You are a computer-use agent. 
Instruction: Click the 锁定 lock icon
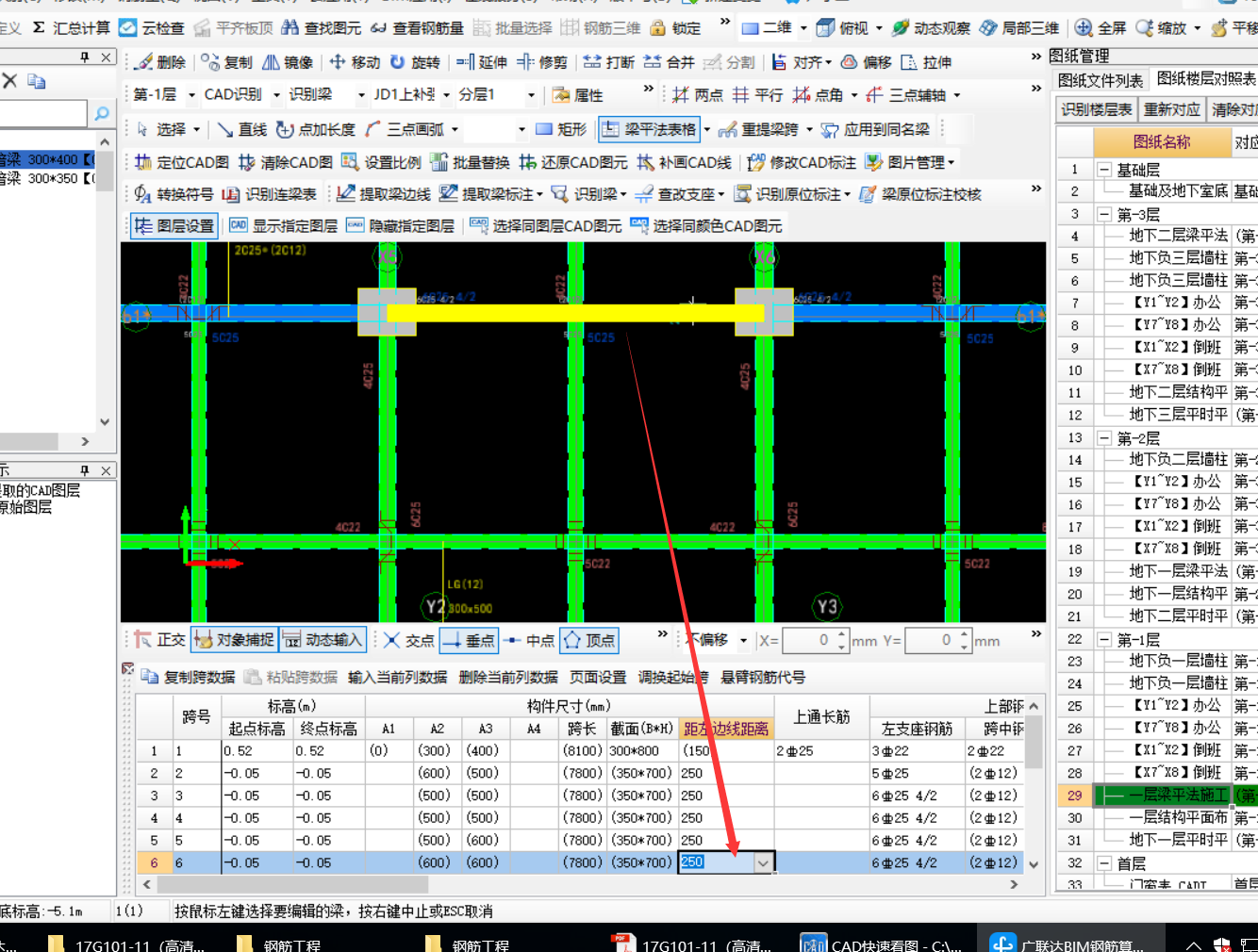[x=675, y=27]
